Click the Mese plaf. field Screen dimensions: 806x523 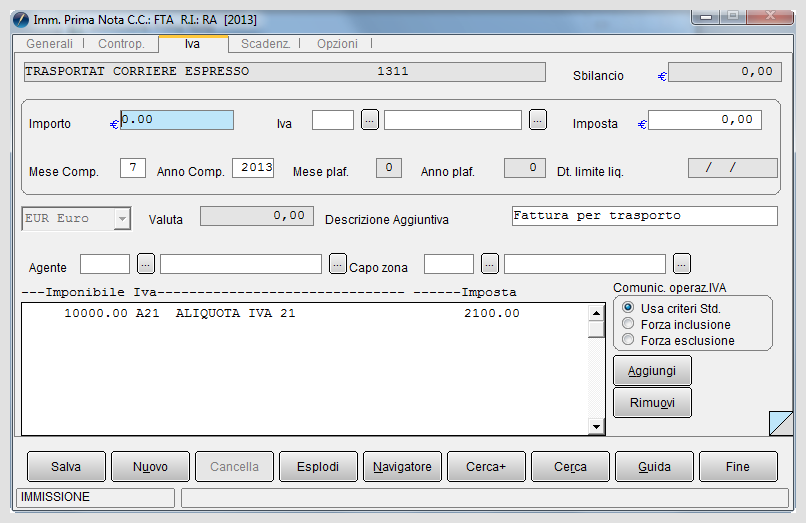(x=389, y=168)
